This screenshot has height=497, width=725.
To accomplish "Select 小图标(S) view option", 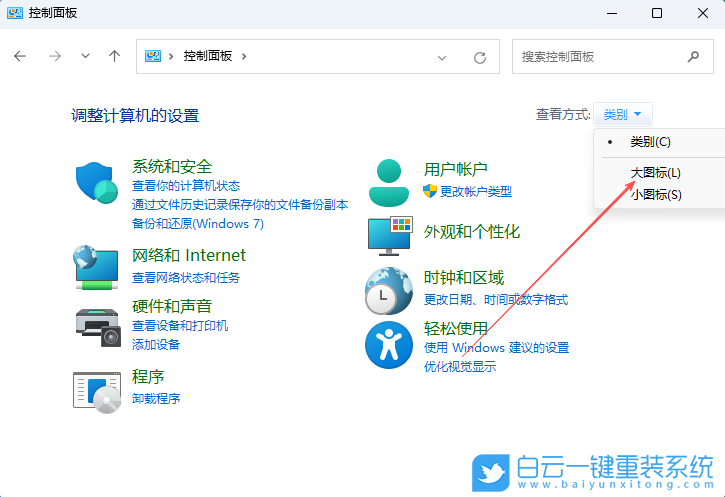I will (656, 195).
